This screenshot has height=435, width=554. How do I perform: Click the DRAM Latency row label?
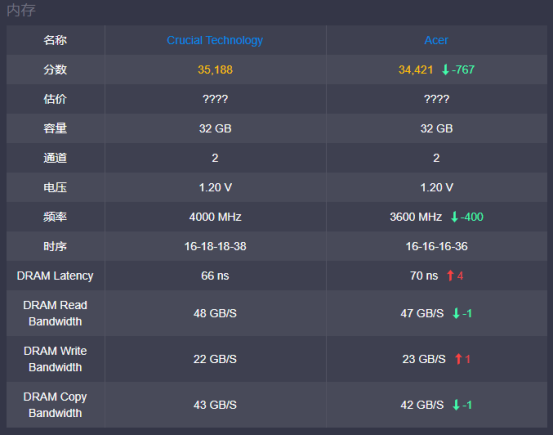(x=55, y=276)
